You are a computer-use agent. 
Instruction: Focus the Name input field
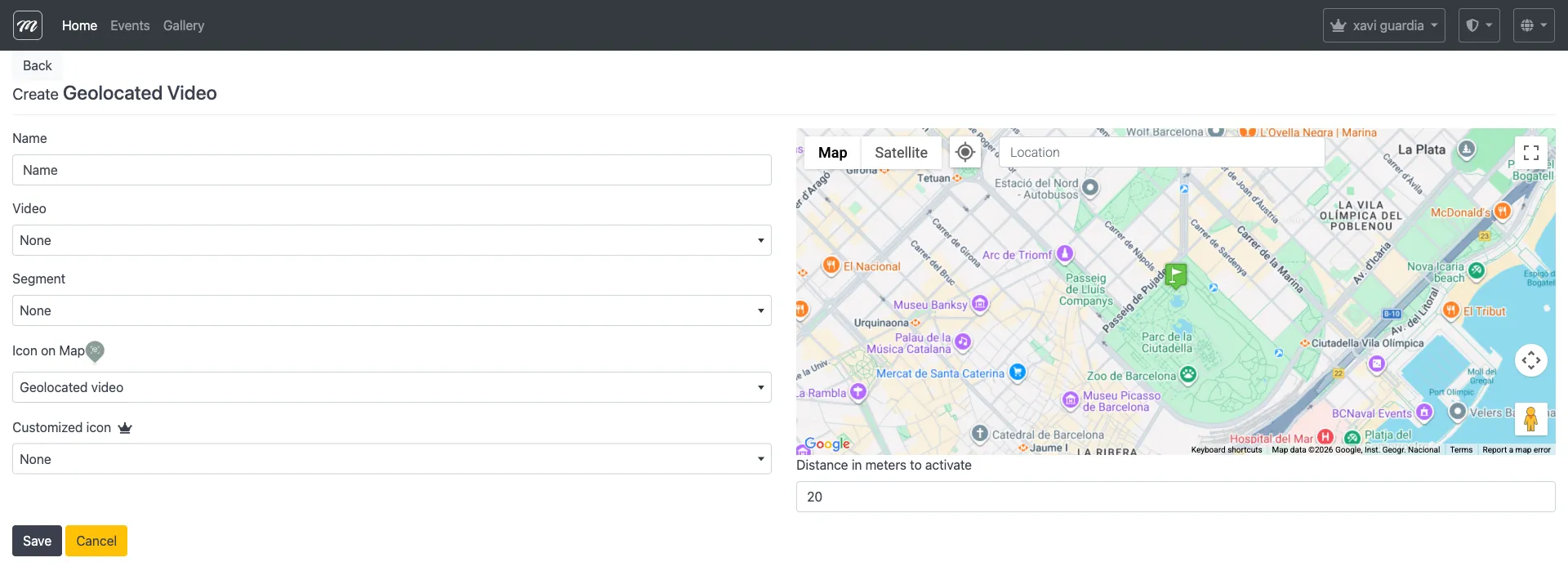tap(392, 170)
